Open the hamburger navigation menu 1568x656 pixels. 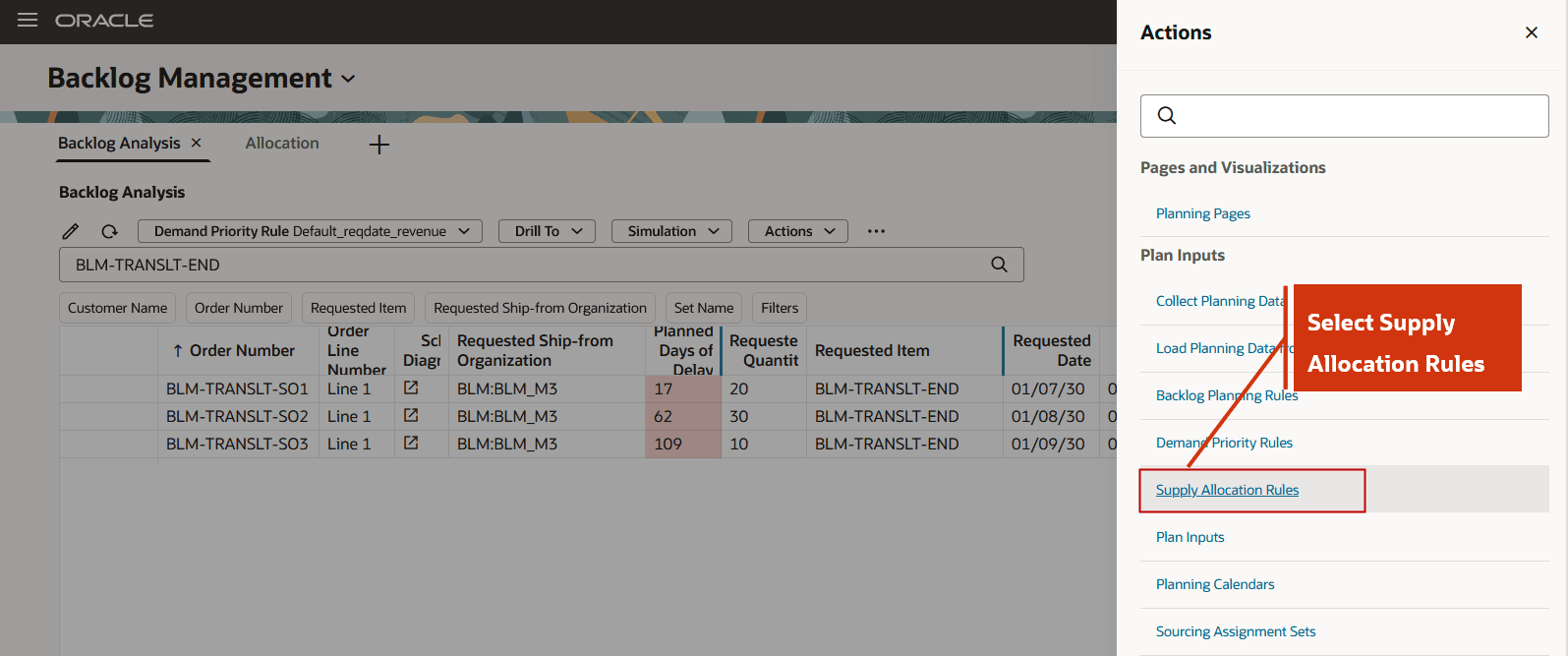(x=28, y=20)
